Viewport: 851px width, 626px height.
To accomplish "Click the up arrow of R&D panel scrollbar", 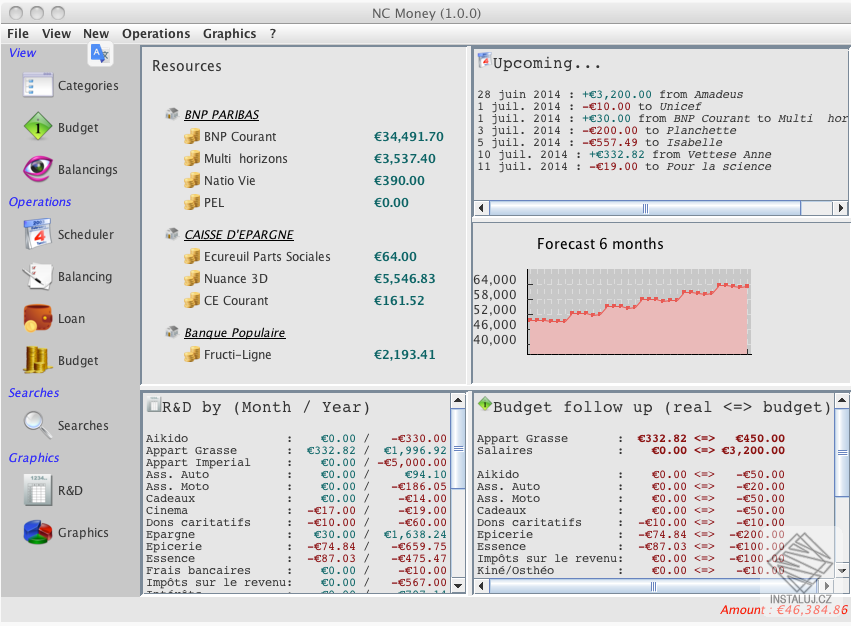I will pos(458,401).
